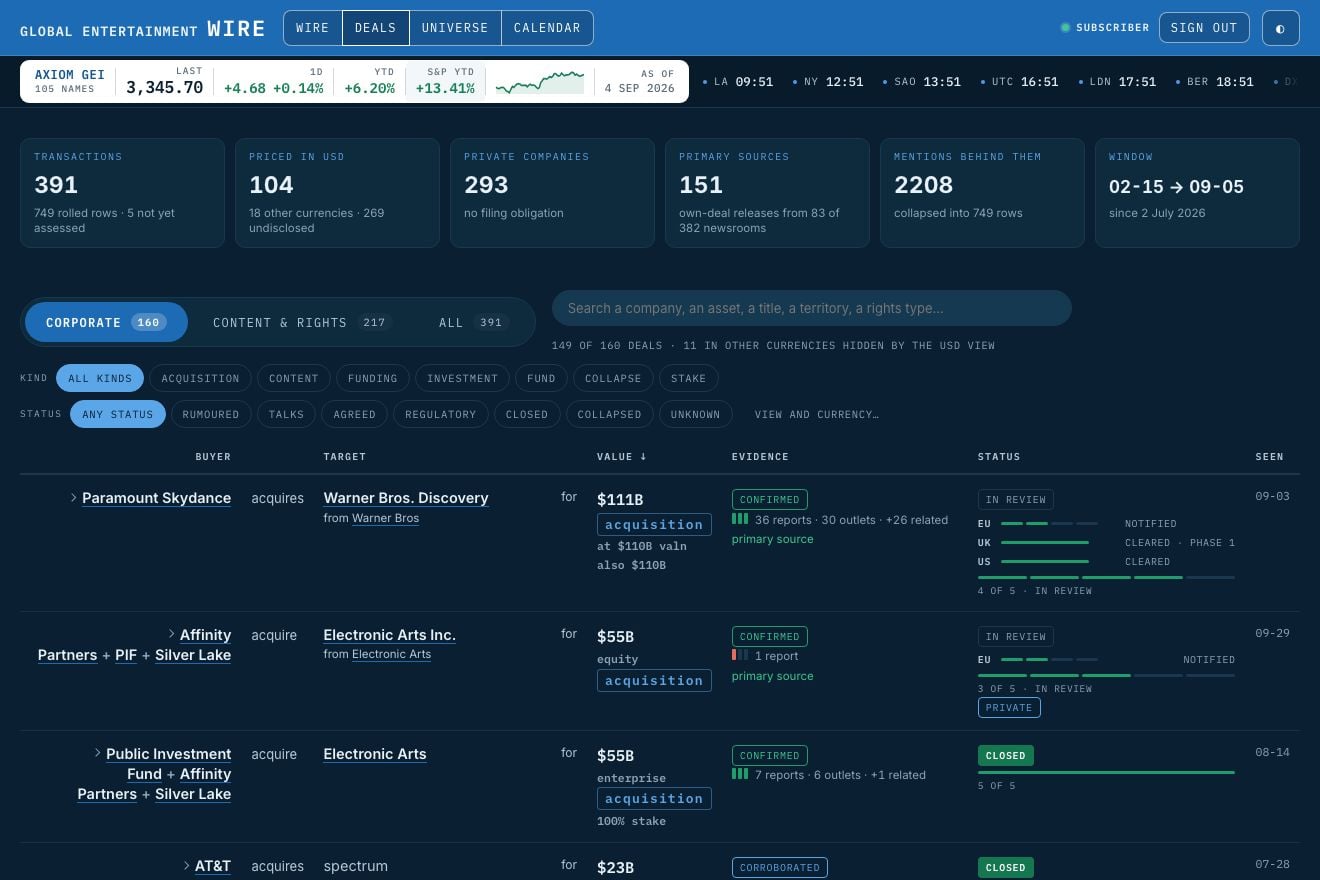1320x880 pixels.
Task: Filter status by Talks
Action: (x=286, y=414)
